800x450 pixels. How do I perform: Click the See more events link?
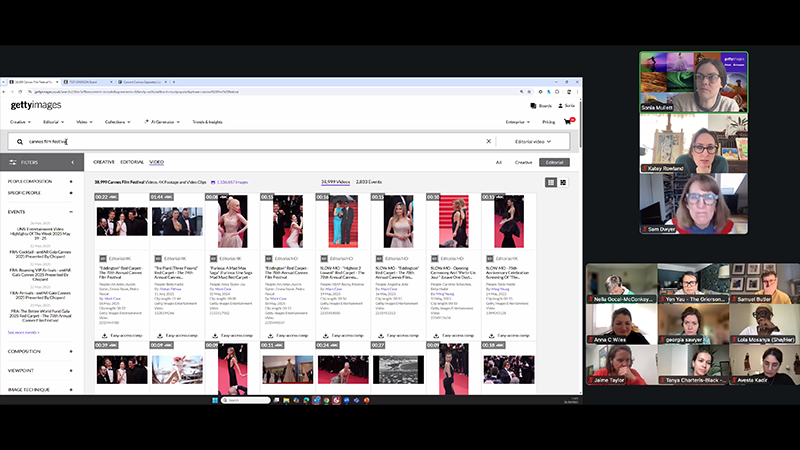[x=25, y=331]
